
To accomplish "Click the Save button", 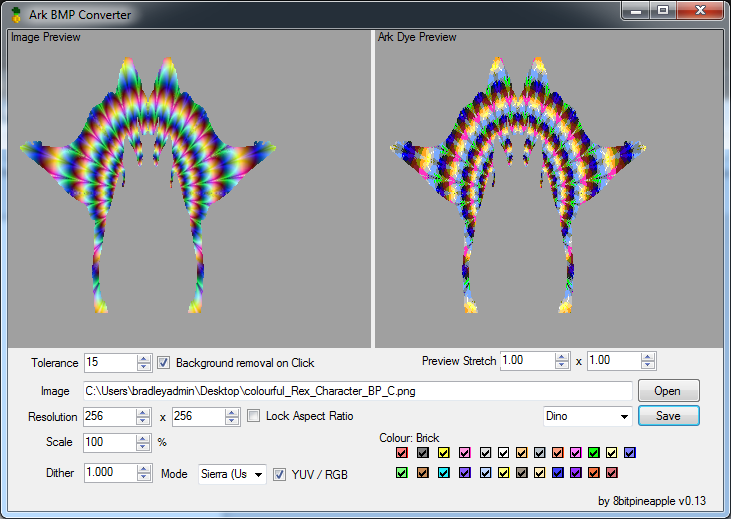I will tap(669, 415).
